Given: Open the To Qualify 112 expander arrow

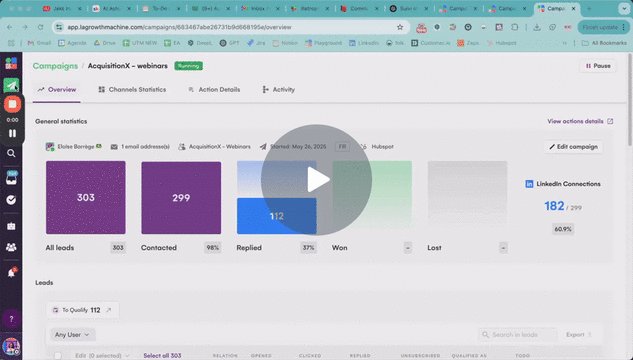Looking at the screenshot, I should 109,310.
